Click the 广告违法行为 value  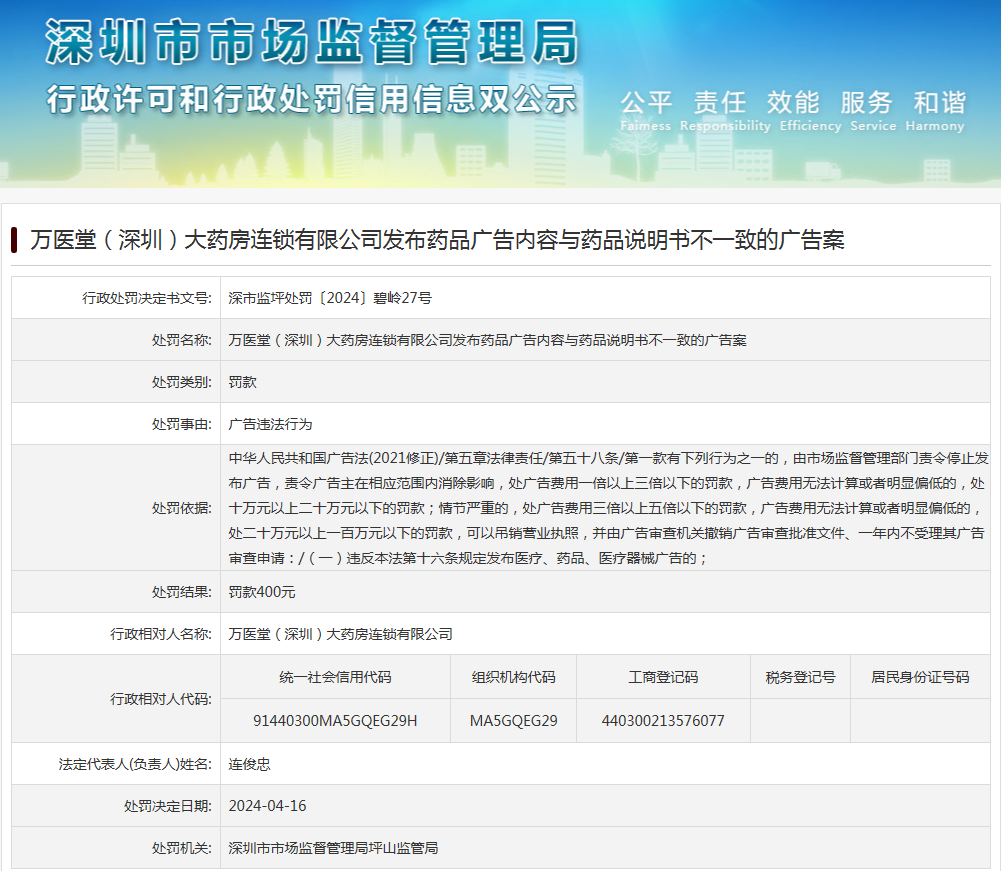coord(271,425)
